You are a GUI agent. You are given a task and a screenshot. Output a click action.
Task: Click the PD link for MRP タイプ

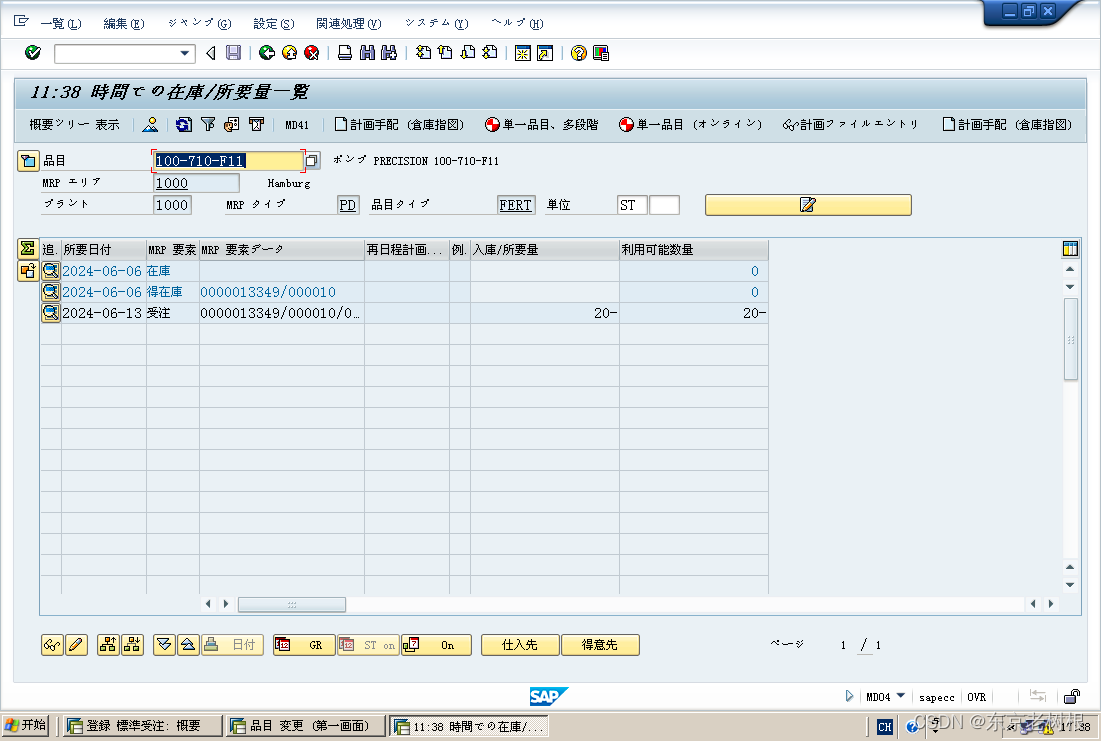[347, 204]
